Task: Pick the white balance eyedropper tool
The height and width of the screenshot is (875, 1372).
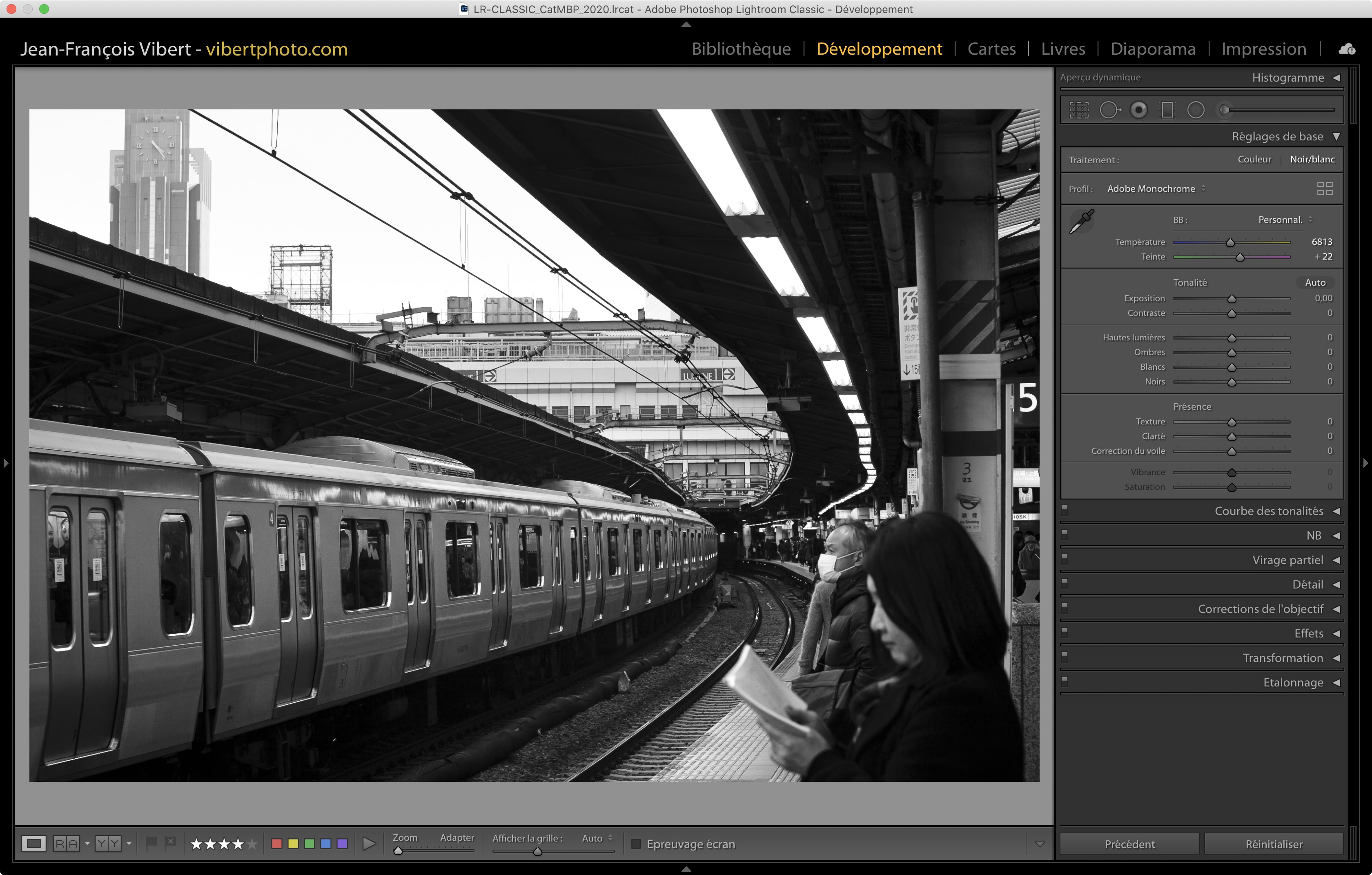Action: click(x=1081, y=222)
